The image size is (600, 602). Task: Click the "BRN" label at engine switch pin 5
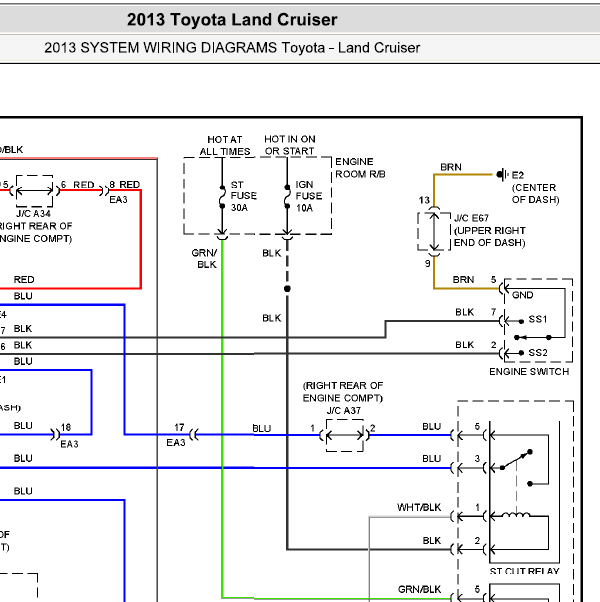pyautogui.click(x=463, y=280)
